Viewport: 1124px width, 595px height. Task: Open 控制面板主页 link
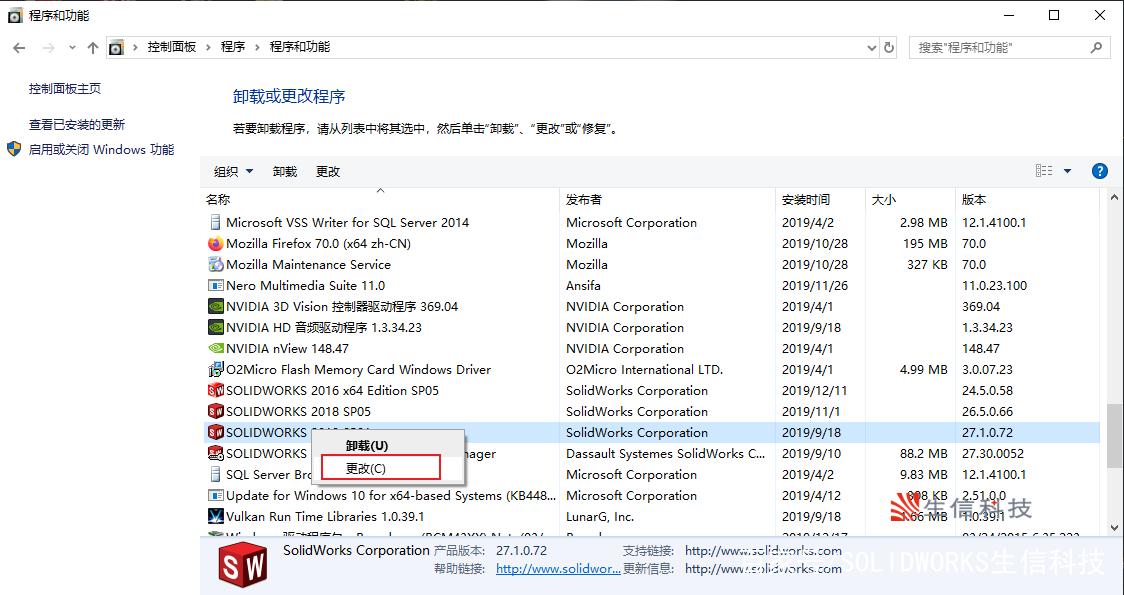[x=65, y=89]
